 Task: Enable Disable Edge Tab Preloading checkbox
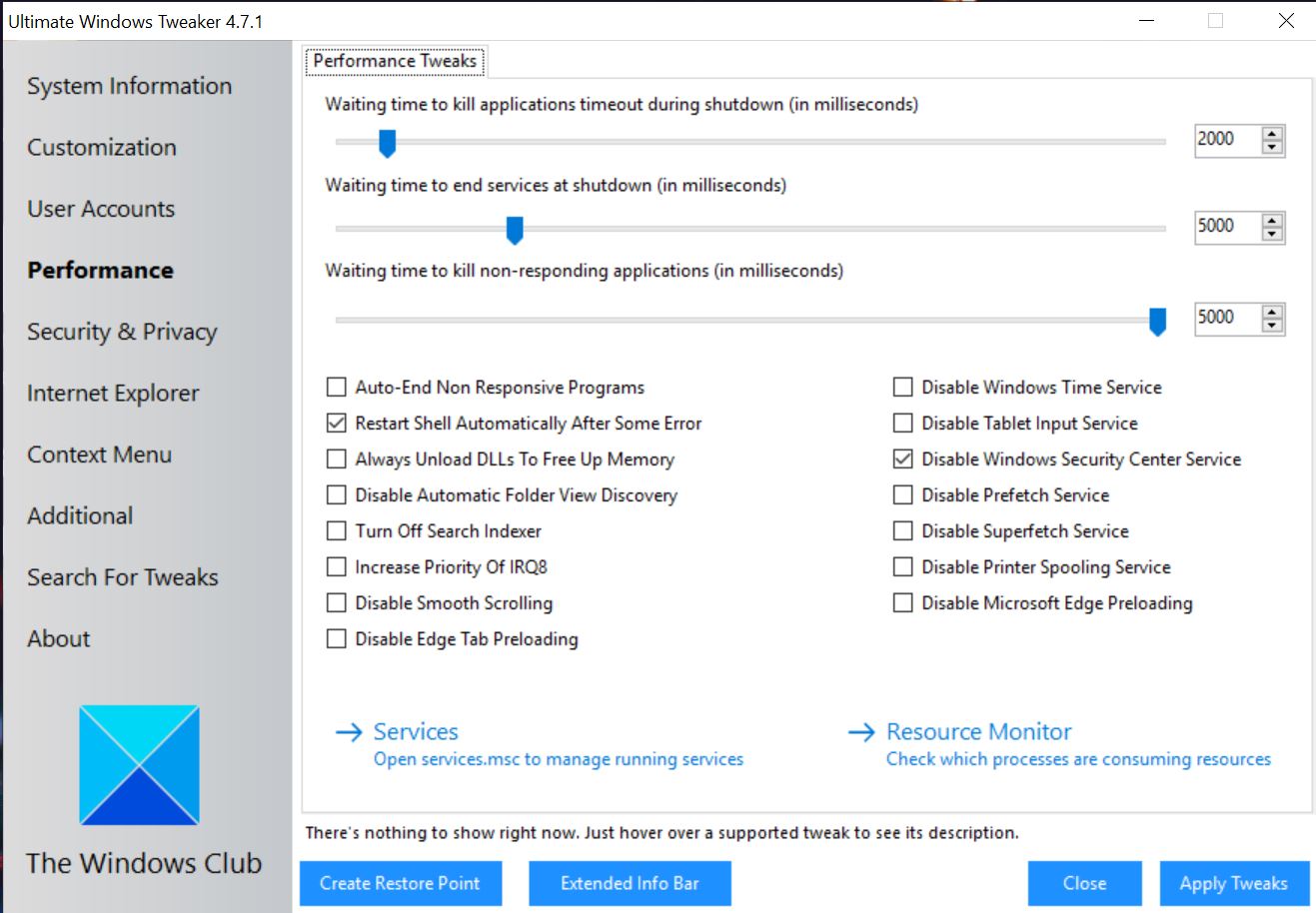(337, 639)
